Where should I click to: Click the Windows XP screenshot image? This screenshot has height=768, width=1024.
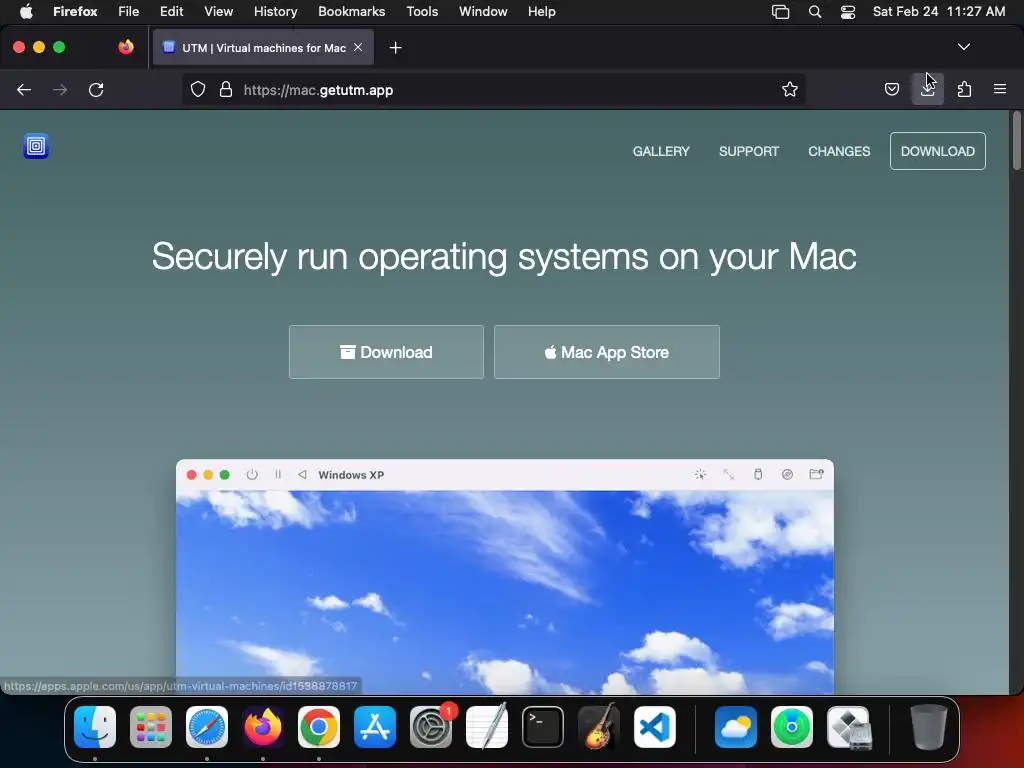click(505, 577)
